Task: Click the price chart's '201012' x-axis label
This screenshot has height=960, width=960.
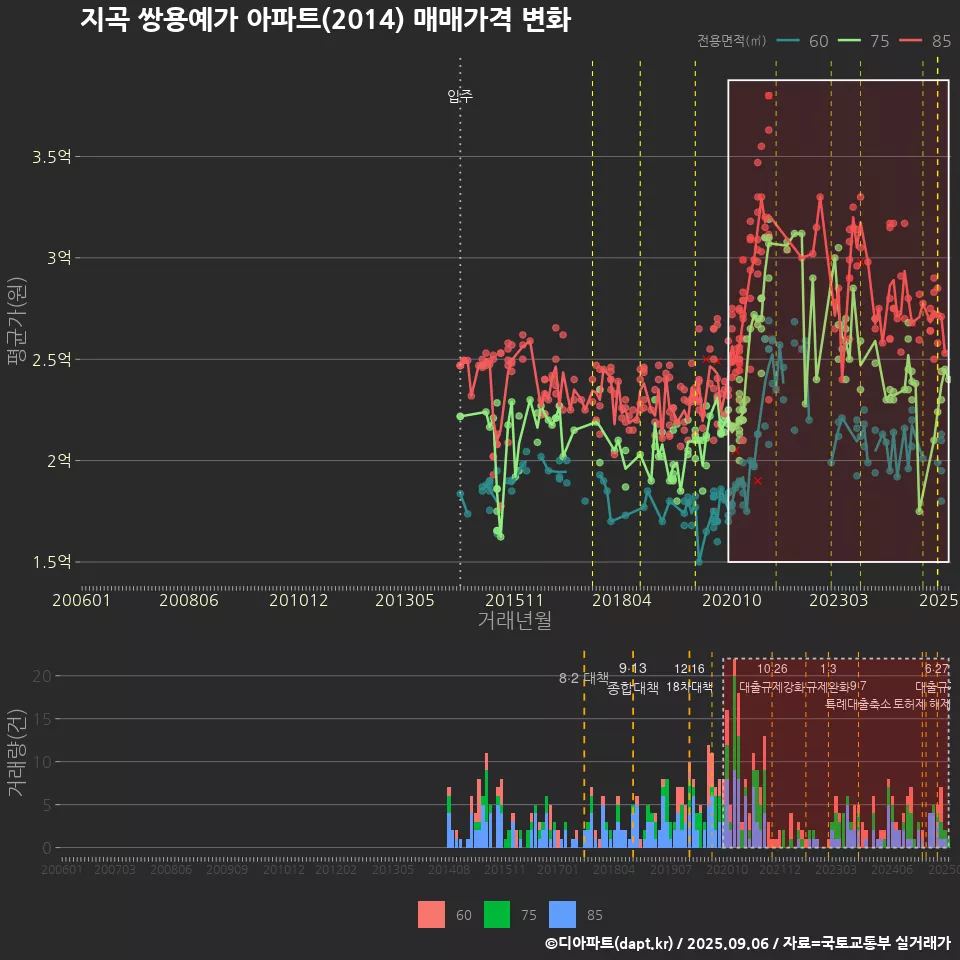Action: pyautogui.click(x=299, y=600)
